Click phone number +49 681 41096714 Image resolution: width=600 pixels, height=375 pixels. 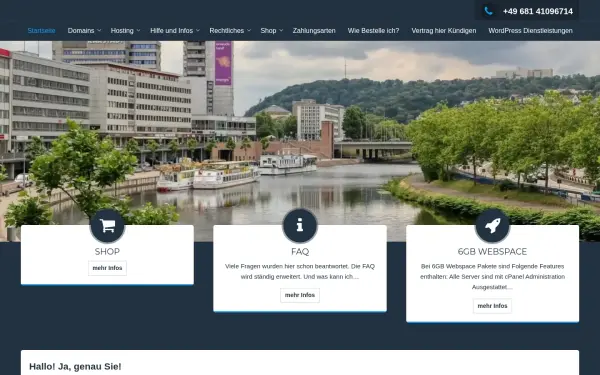coord(538,11)
